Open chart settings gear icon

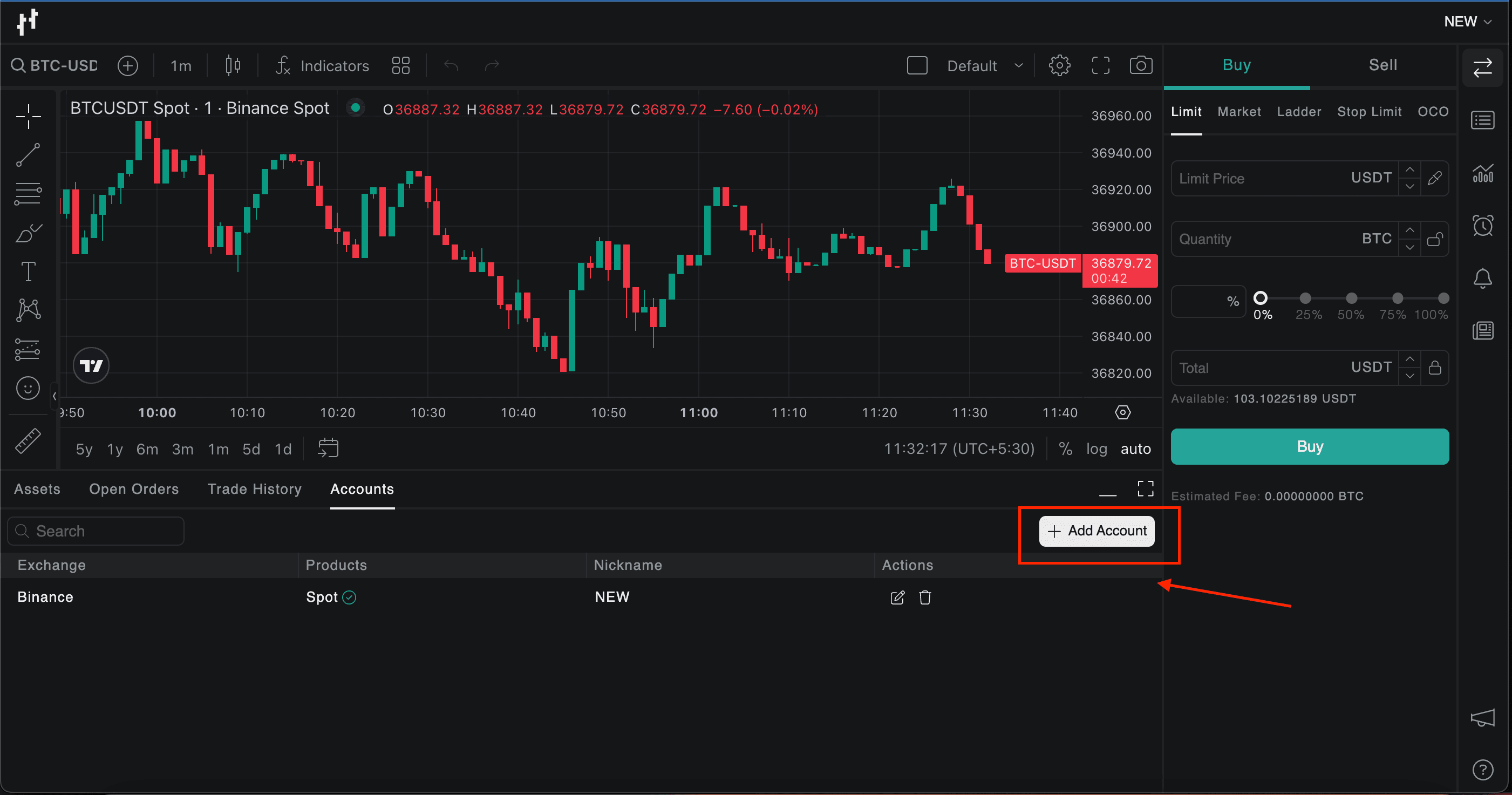[x=1059, y=65]
